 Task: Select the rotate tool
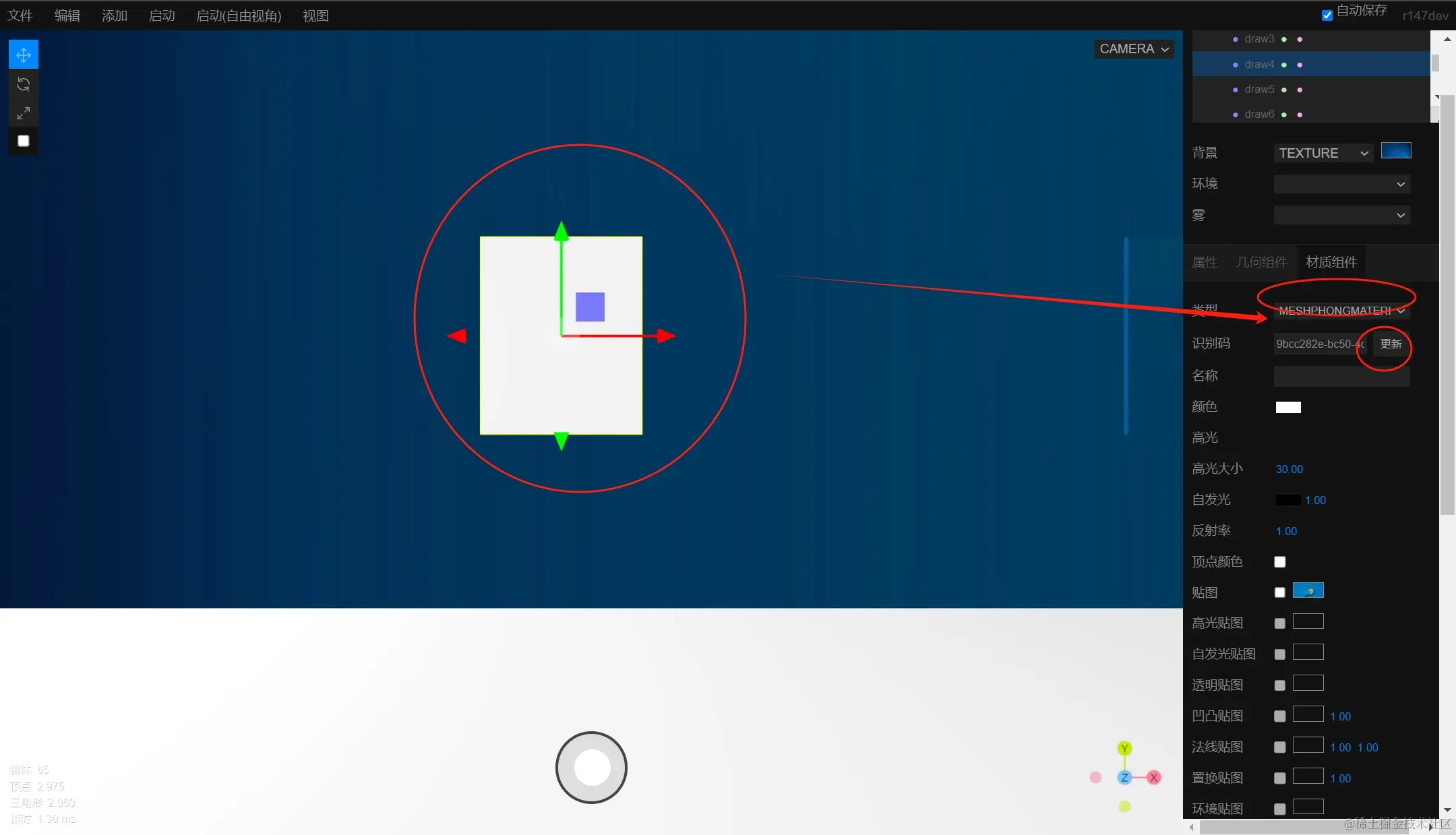(24, 84)
